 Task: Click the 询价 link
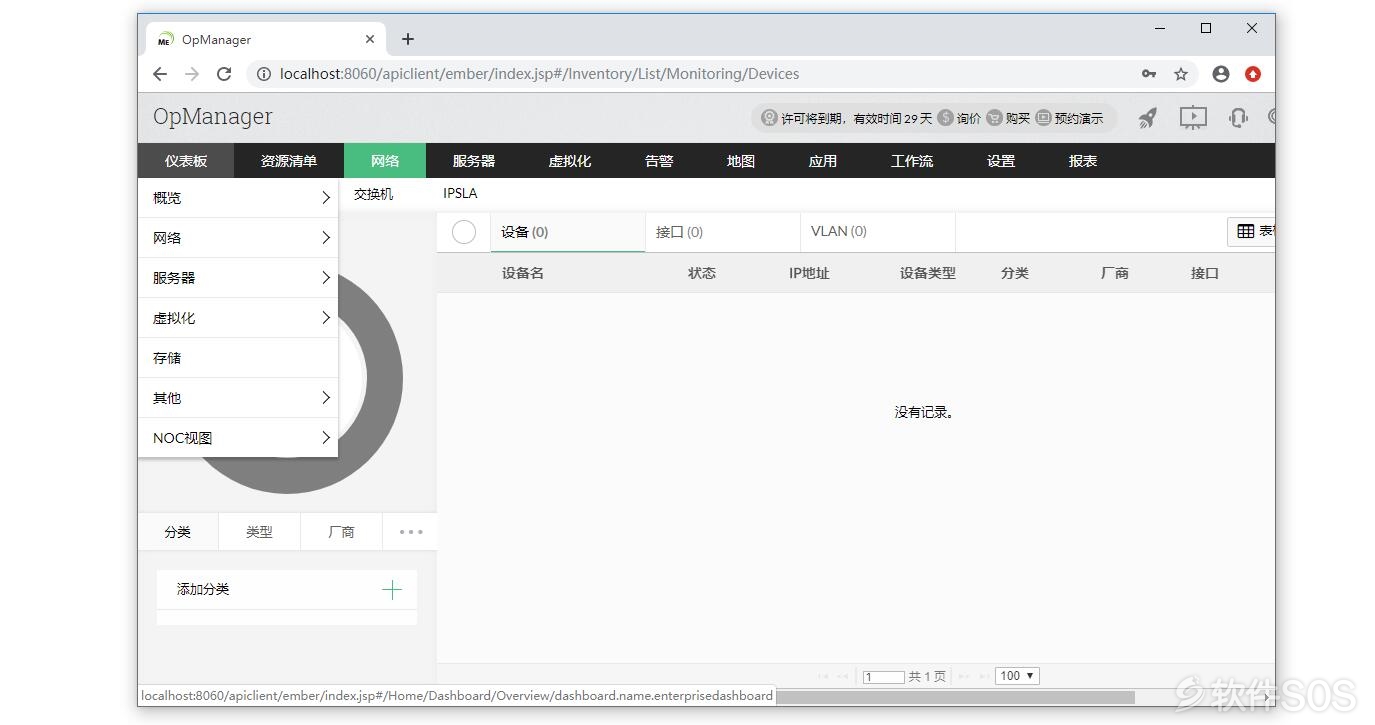pyautogui.click(x=968, y=118)
